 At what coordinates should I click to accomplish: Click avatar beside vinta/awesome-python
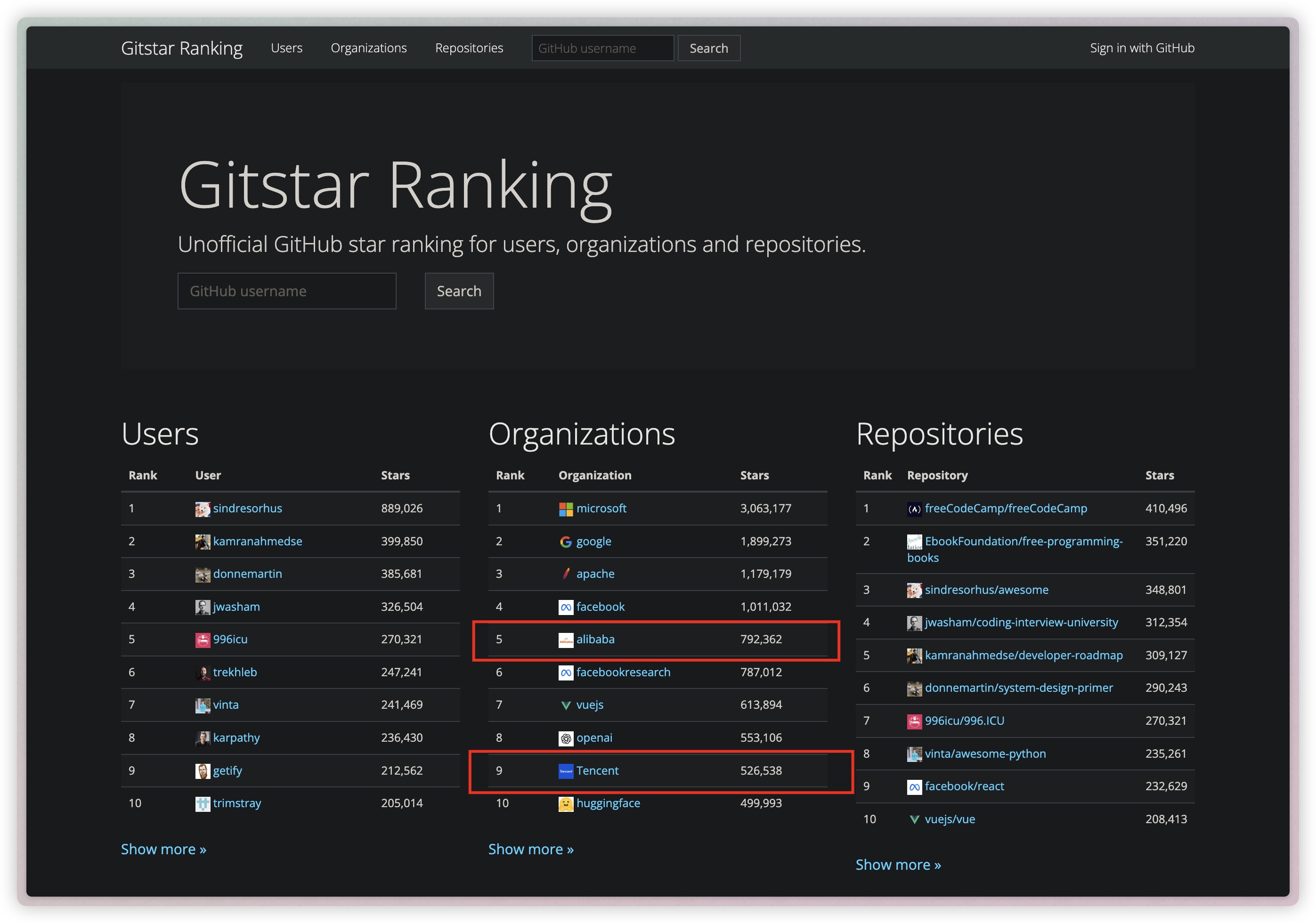pos(914,754)
